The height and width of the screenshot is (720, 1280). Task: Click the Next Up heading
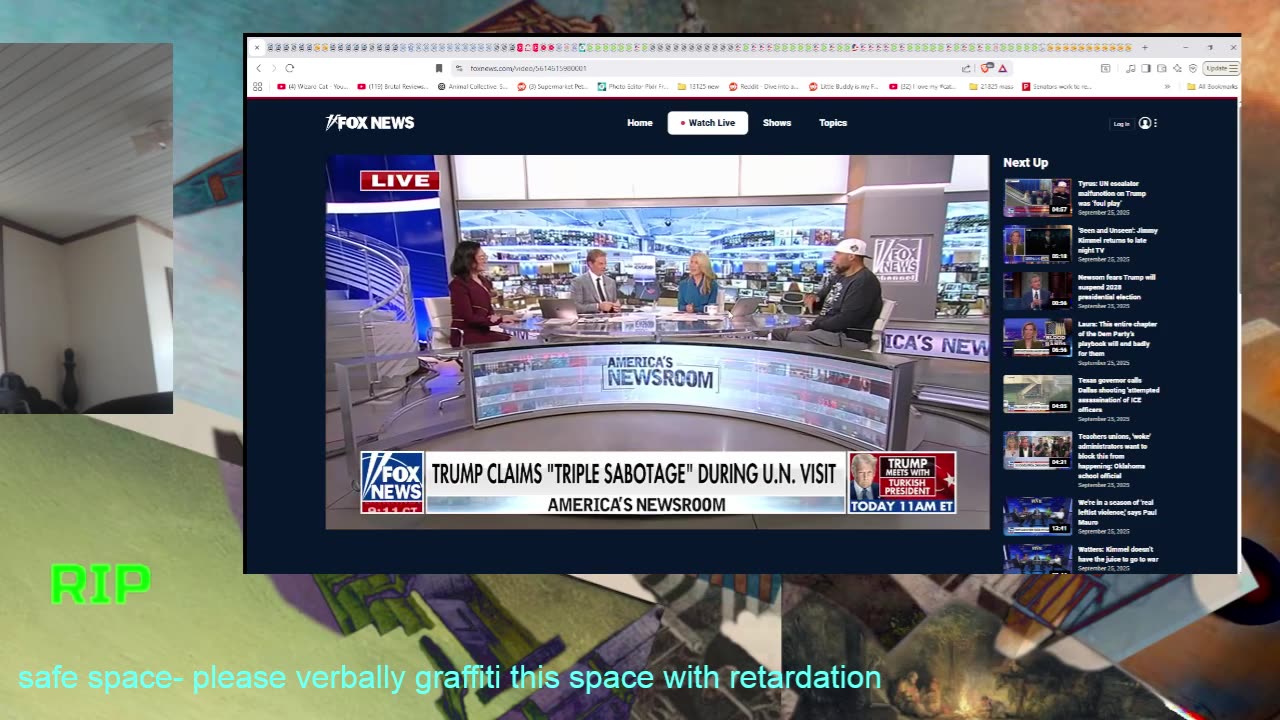click(1025, 162)
